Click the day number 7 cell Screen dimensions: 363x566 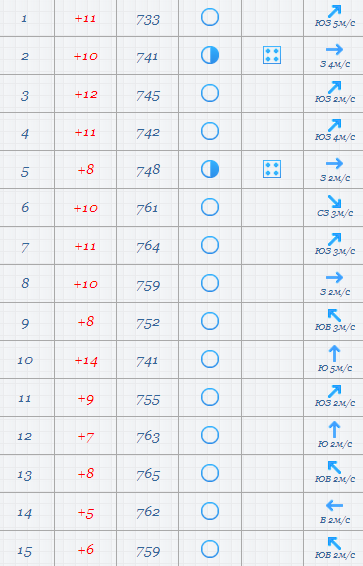[x=25, y=247]
